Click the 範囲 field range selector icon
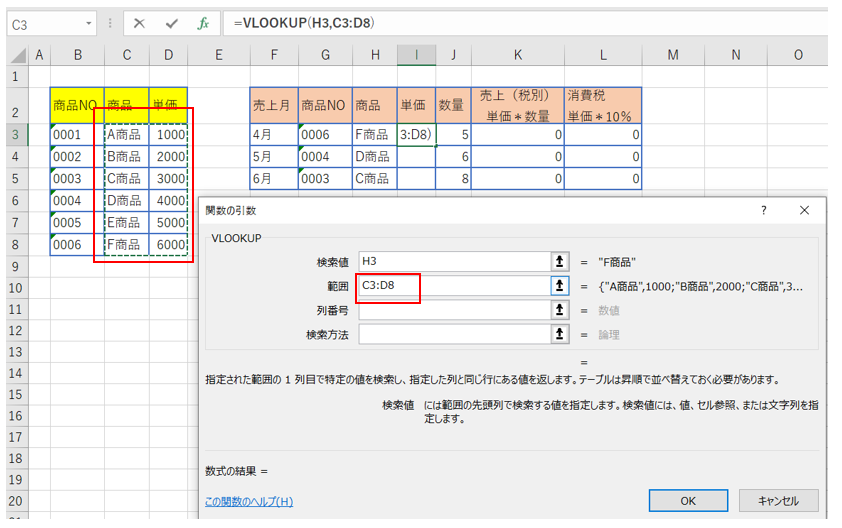 click(x=560, y=286)
